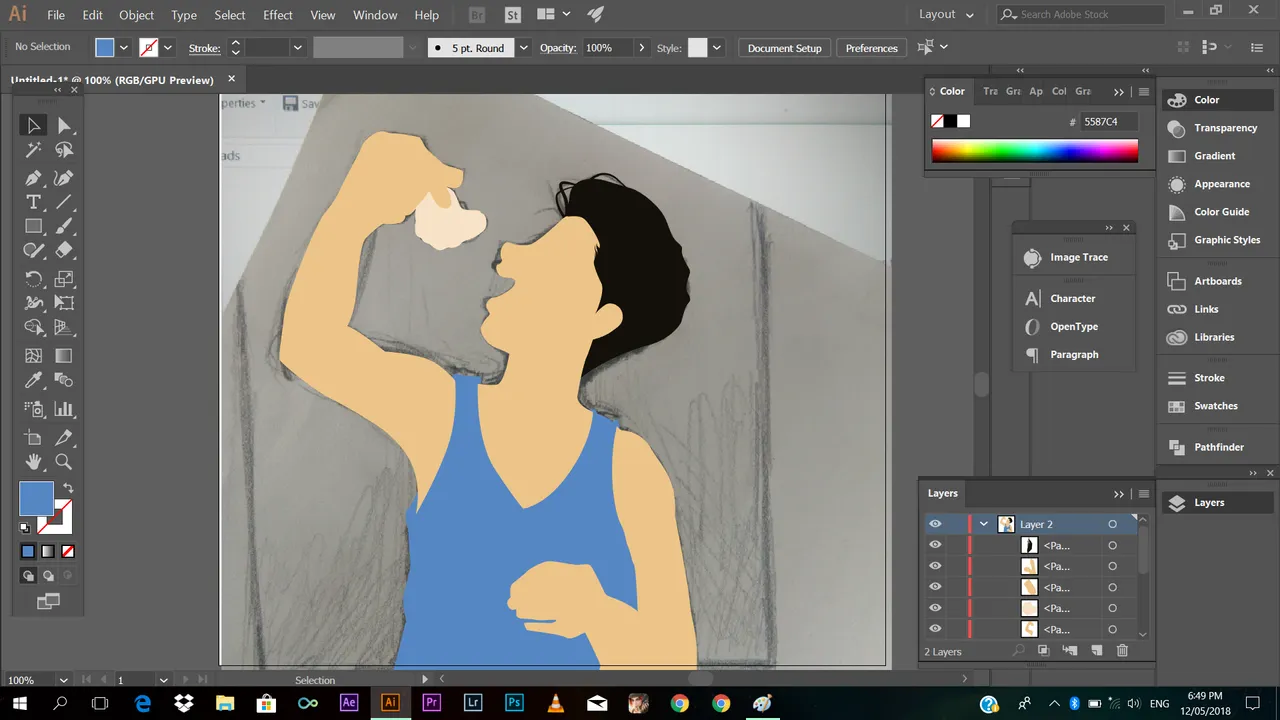The height and width of the screenshot is (720, 1280).
Task: Select the Hand tool
Action: (33, 462)
